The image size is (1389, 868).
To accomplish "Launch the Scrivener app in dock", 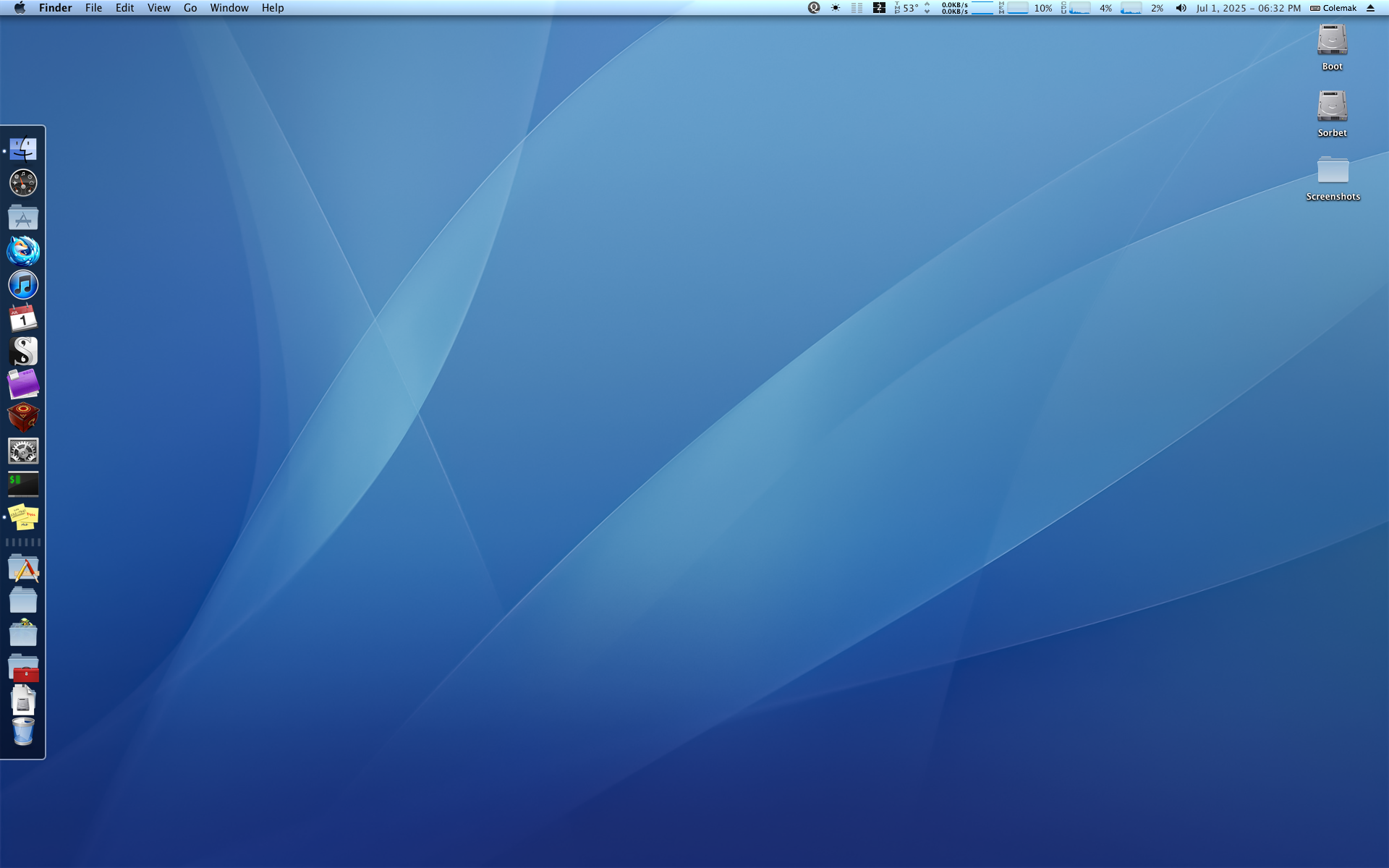I will (23, 351).
